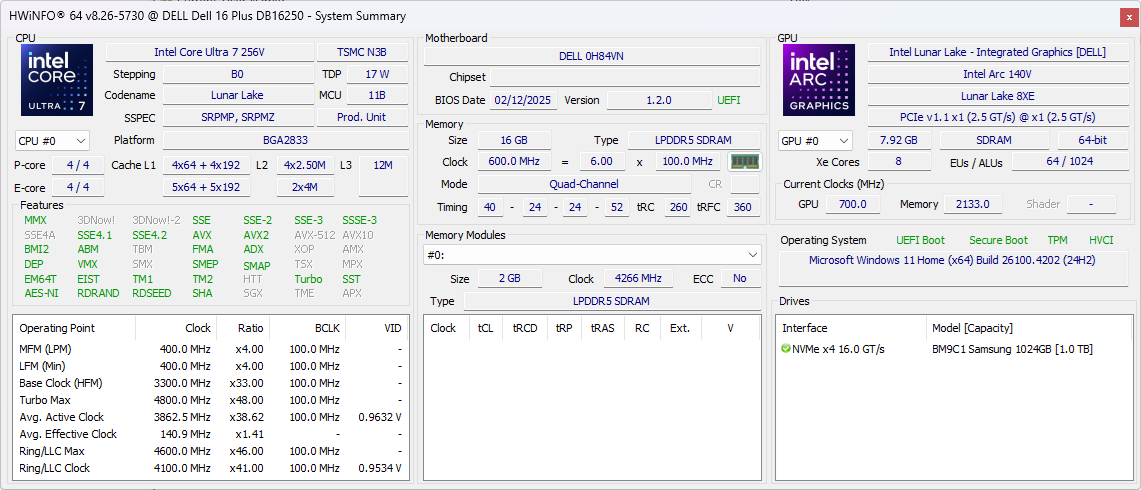This screenshot has width=1141, height=490.
Task: Click the Secure Boot indicator
Action: click(998, 240)
